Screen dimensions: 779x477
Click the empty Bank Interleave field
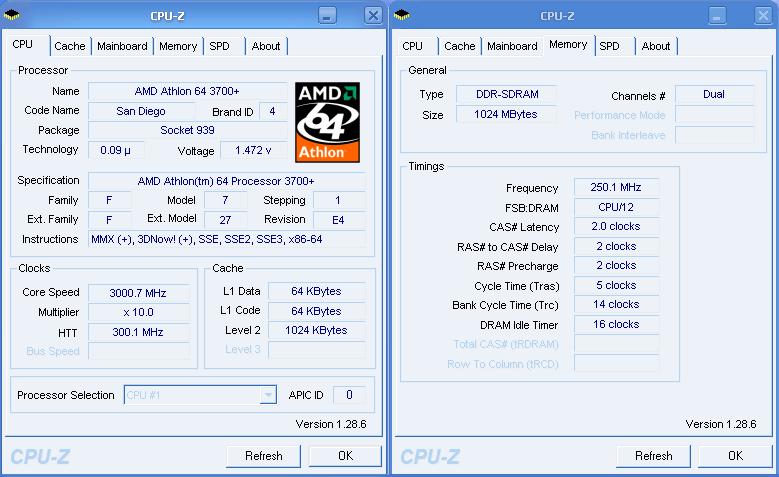(x=714, y=135)
